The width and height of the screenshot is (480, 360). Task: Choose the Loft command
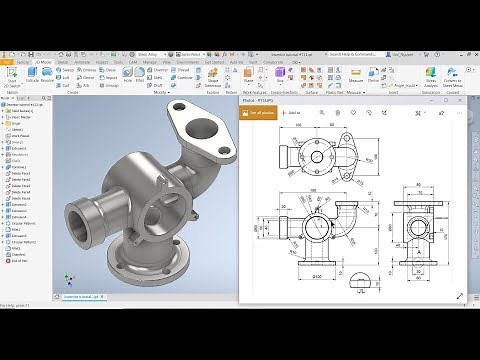tap(63, 78)
